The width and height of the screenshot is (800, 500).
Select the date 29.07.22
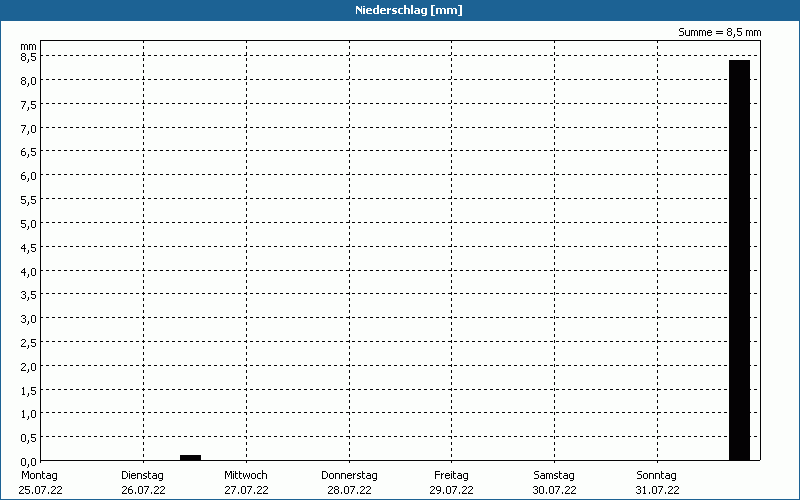click(x=452, y=490)
